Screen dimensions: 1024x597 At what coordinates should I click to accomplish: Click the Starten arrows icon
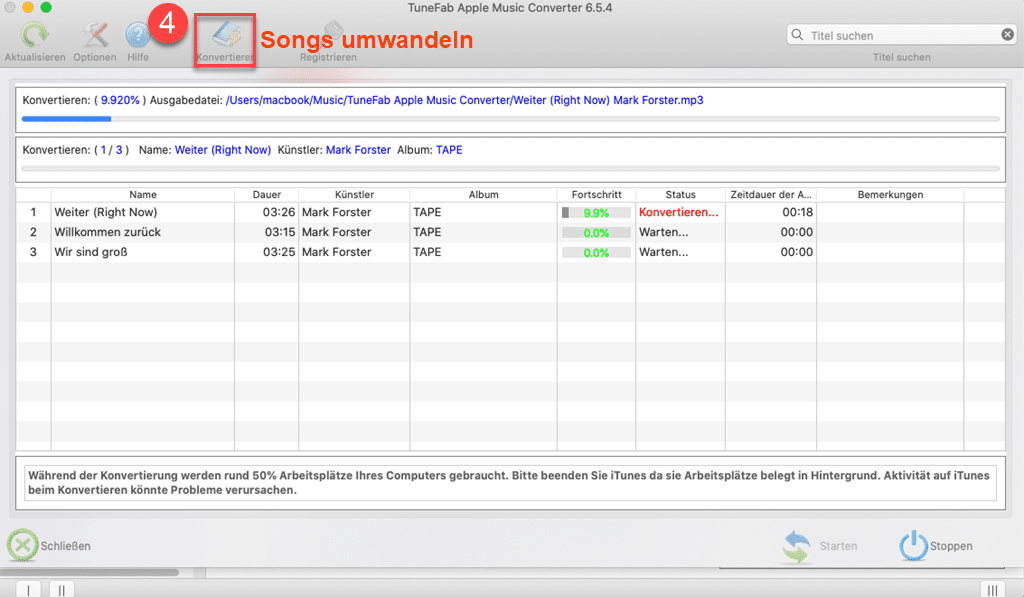tap(797, 545)
